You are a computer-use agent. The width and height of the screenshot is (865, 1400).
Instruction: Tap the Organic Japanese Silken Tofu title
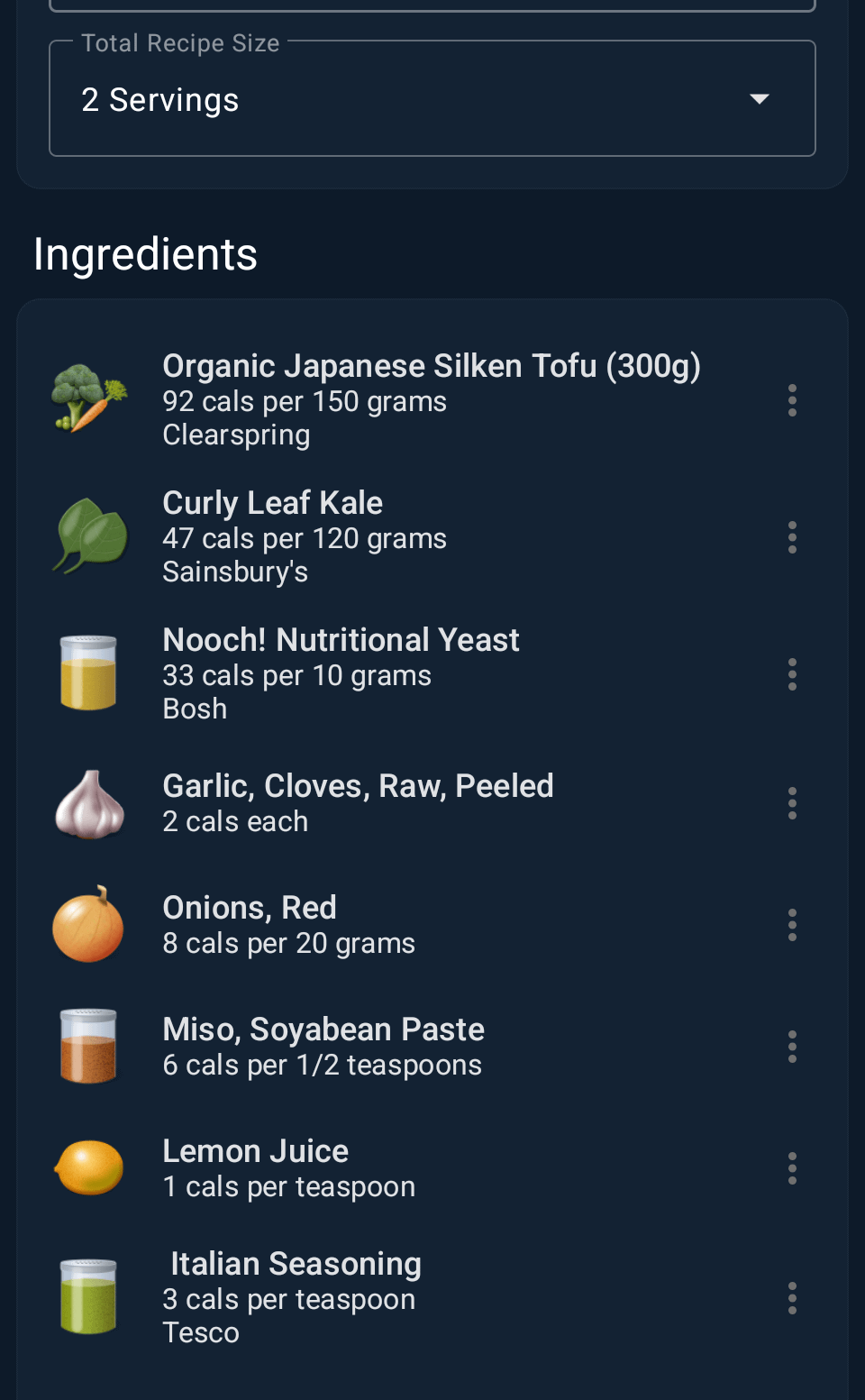pyautogui.click(x=431, y=366)
